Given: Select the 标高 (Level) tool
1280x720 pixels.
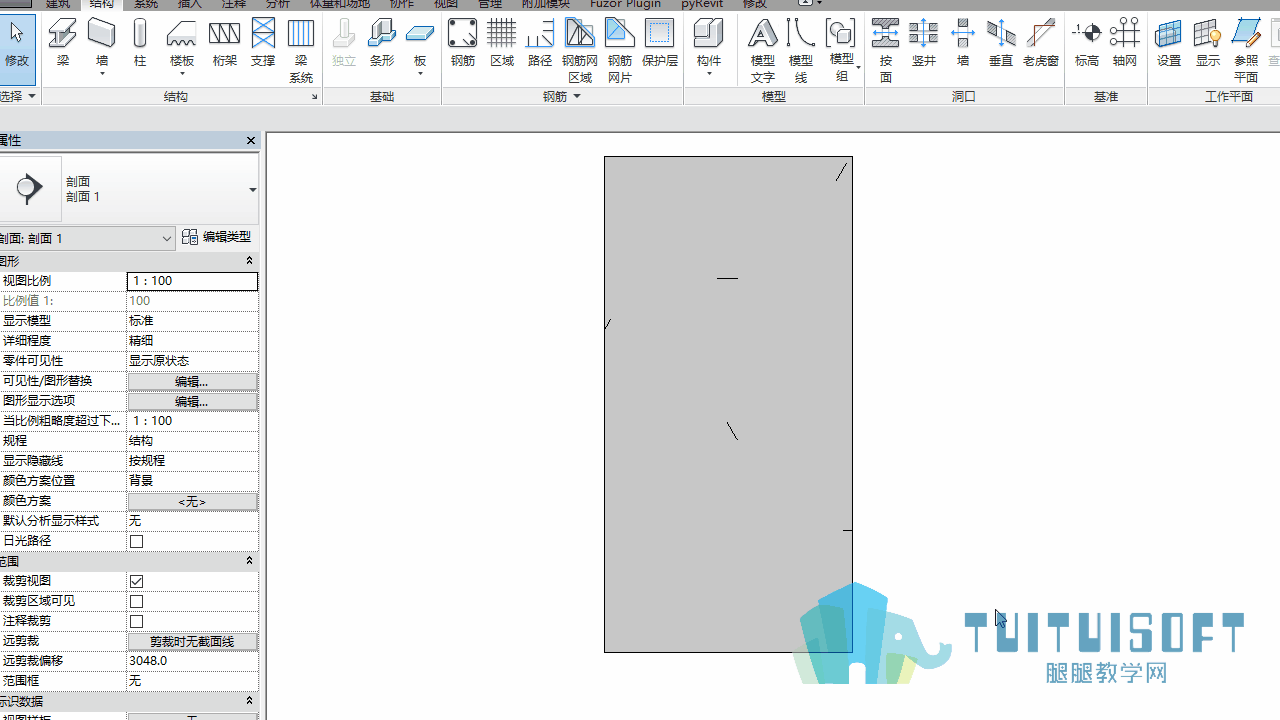Looking at the screenshot, I should 1086,42.
